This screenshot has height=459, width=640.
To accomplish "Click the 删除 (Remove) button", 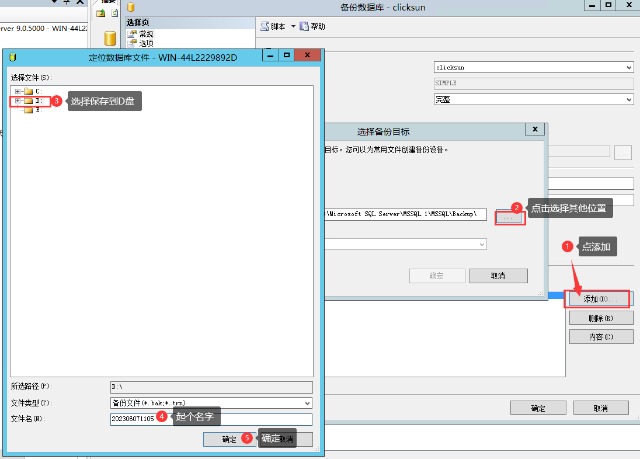I will coord(596,318).
